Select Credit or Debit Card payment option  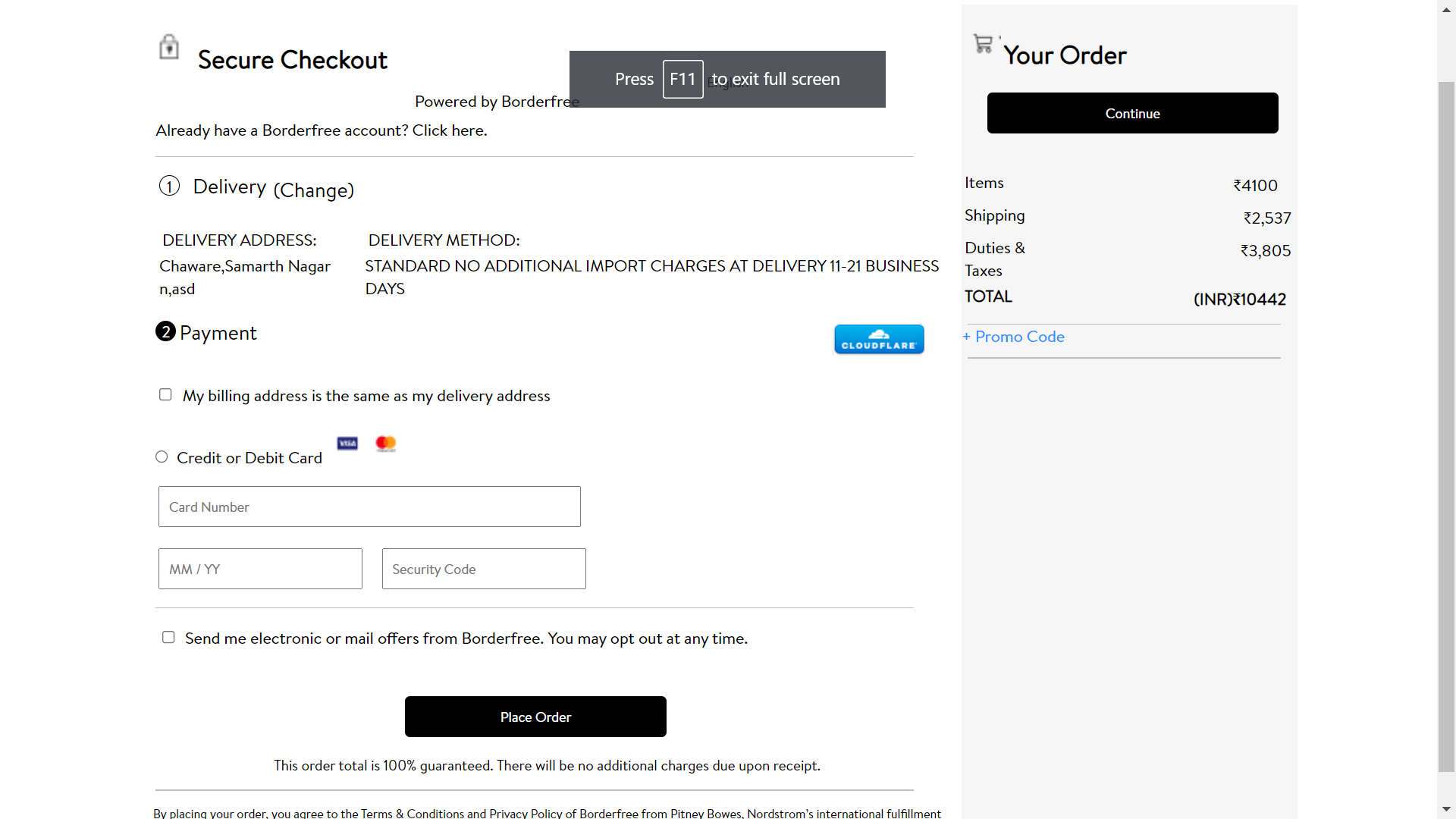(162, 457)
